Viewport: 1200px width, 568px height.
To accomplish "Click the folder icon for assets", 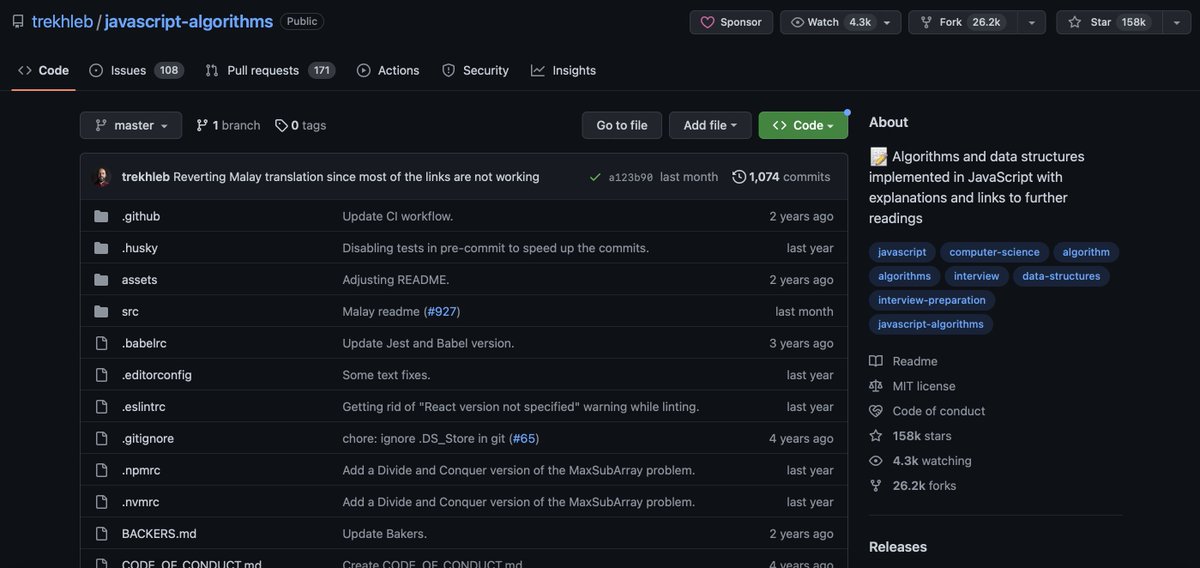I will coord(101,280).
